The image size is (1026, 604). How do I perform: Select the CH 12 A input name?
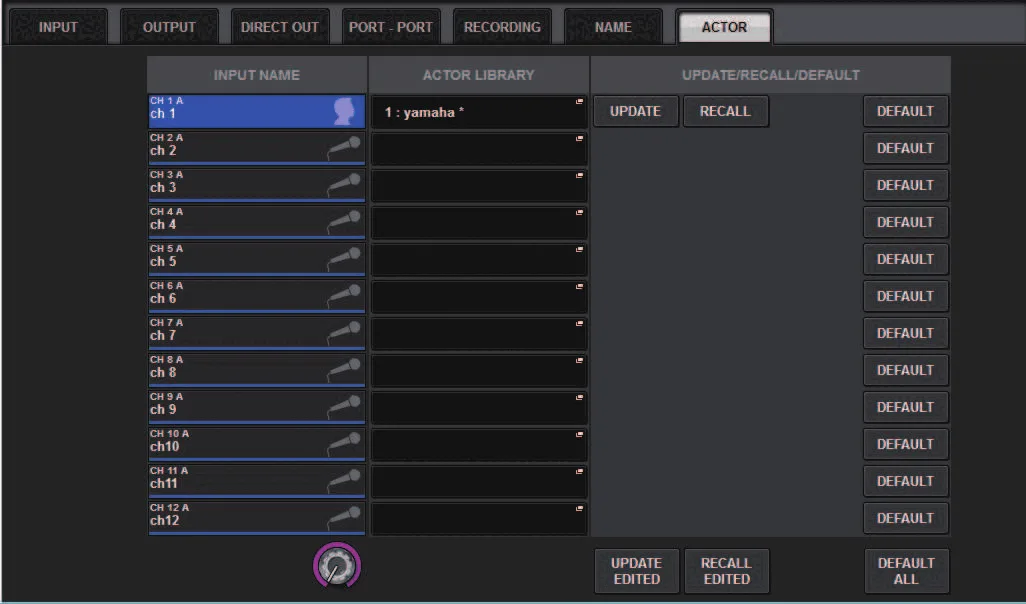(256, 518)
